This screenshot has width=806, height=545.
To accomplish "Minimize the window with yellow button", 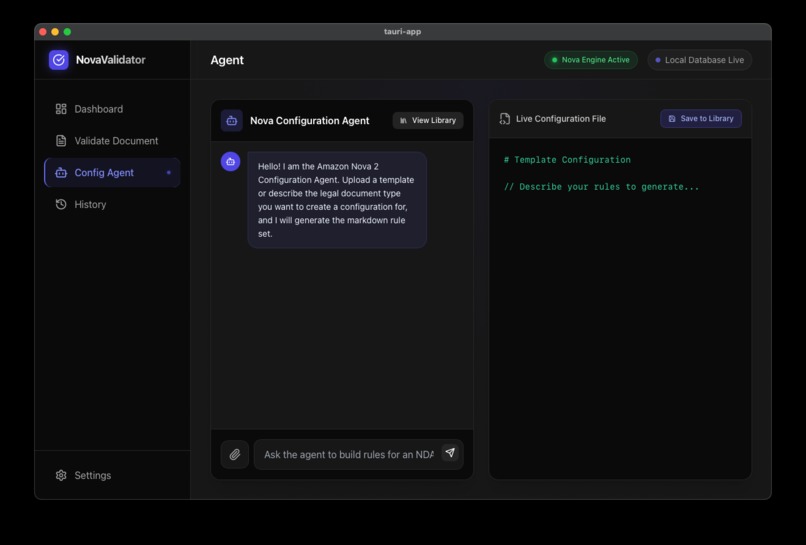I will tap(55, 32).
